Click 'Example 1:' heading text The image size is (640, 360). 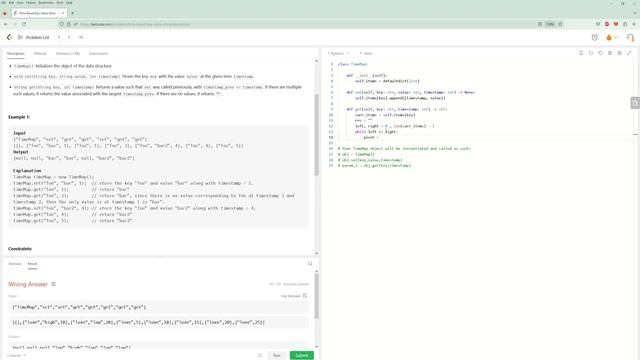coord(19,117)
